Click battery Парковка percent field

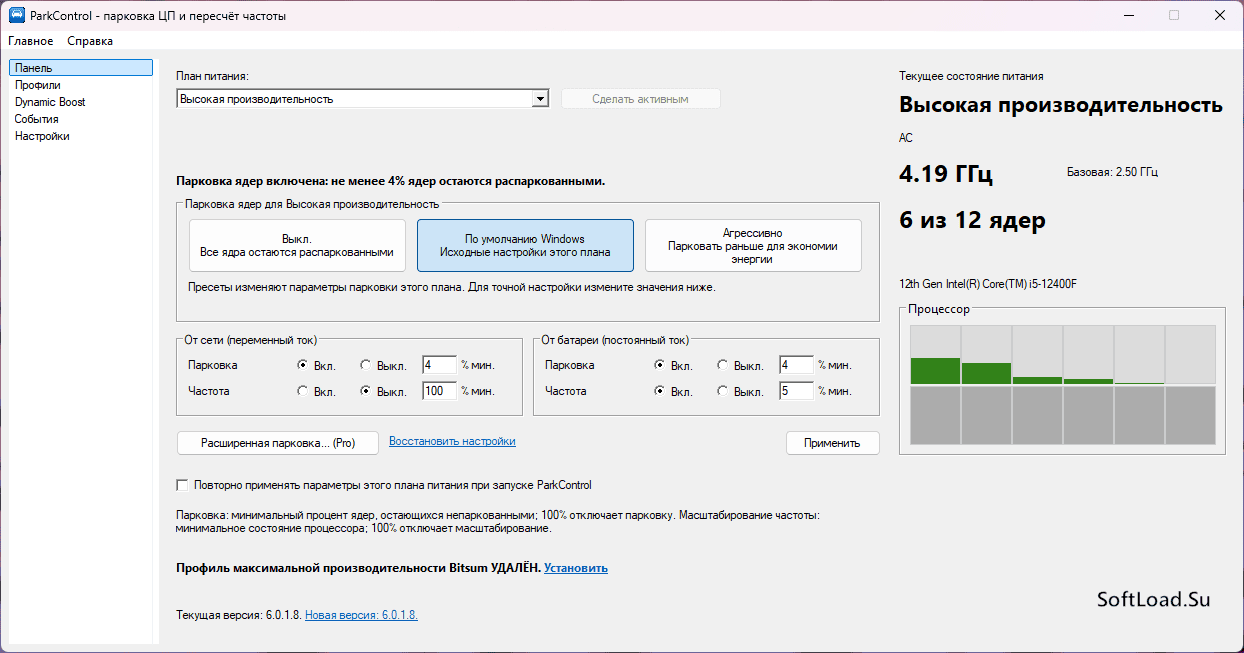[796, 365]
